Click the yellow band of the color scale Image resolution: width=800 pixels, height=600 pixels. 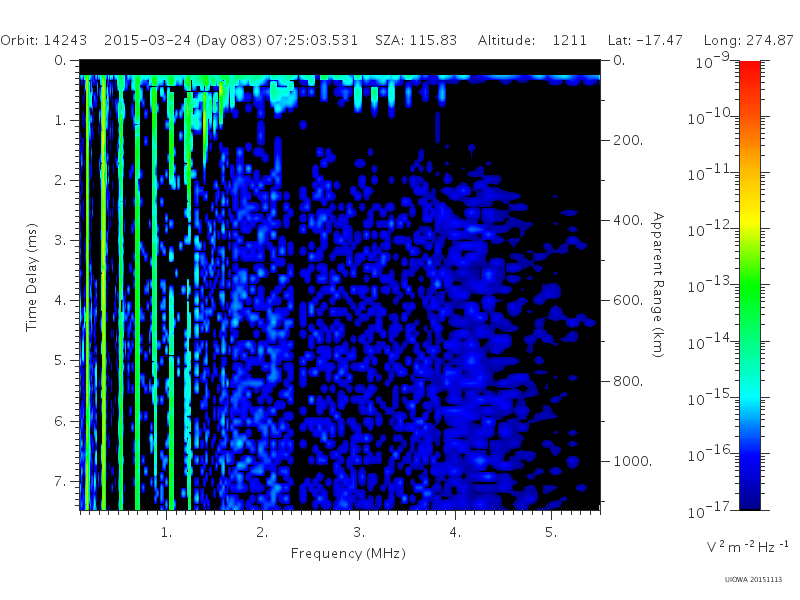pos(750,219)
